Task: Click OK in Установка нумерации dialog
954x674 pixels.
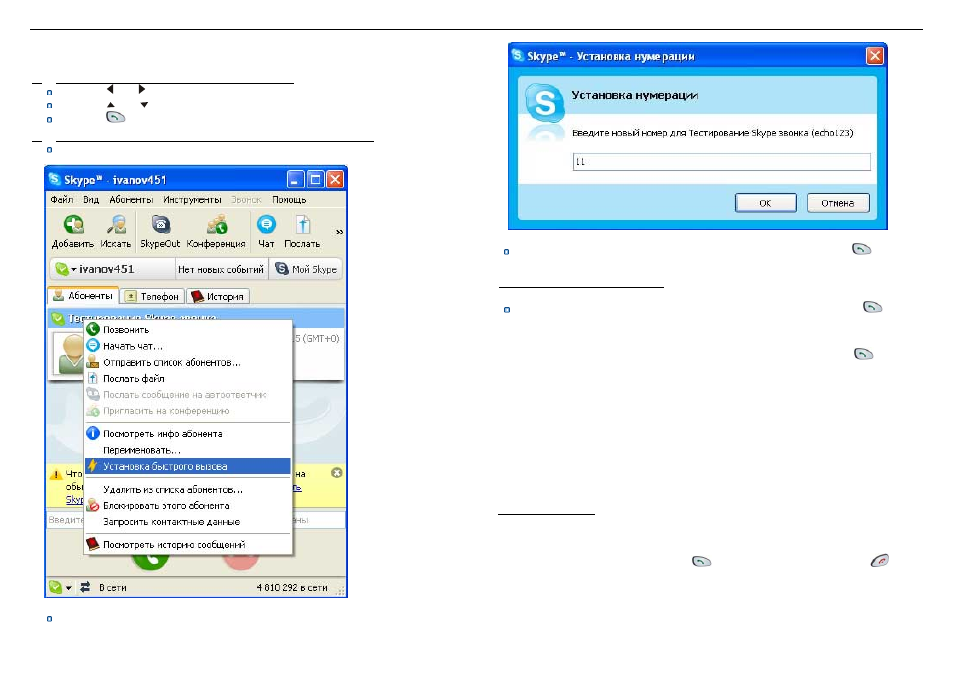Action: 765,203
